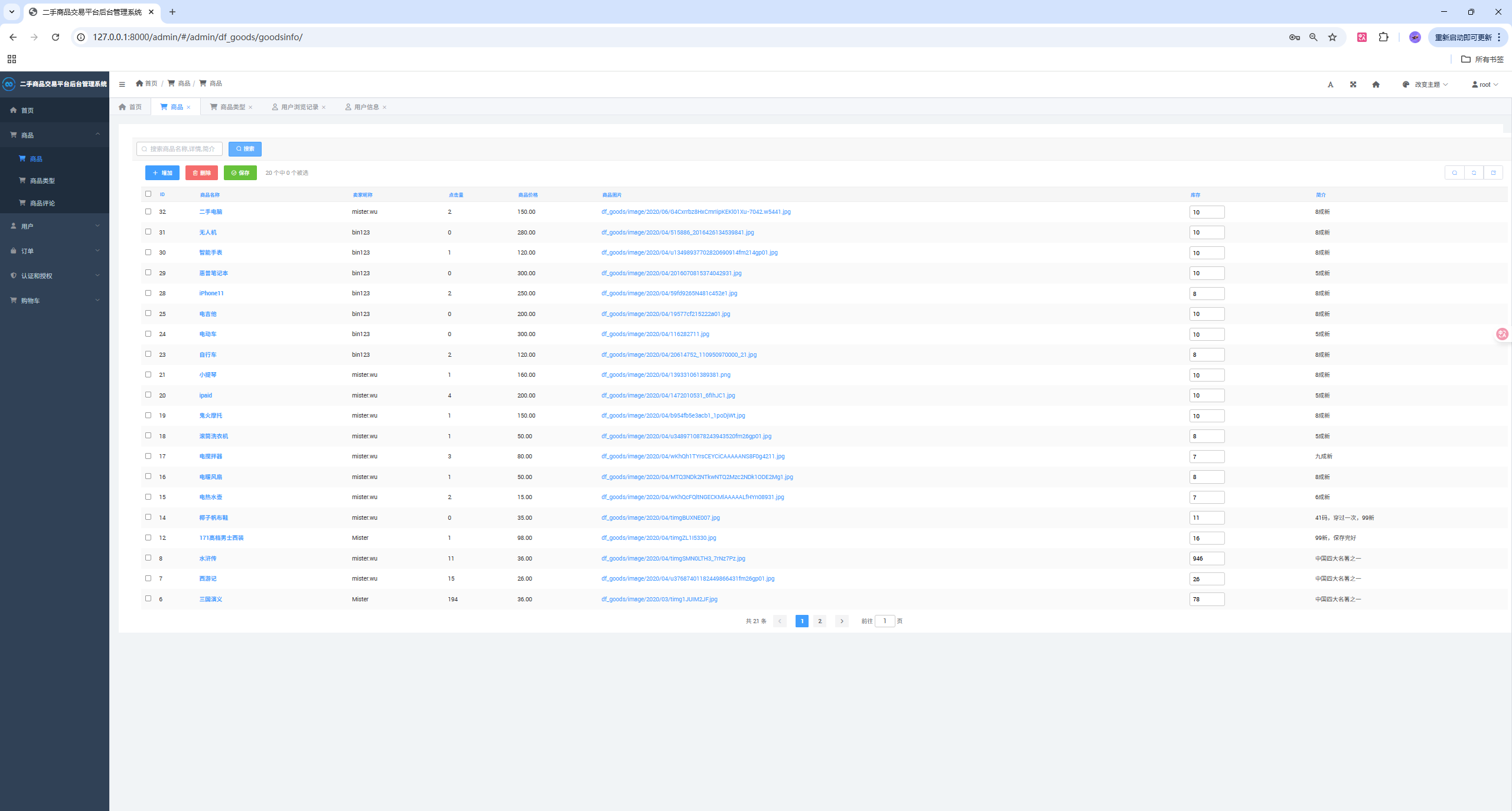
Task: Click the blue 增加 add button
Action: (162, 173)
